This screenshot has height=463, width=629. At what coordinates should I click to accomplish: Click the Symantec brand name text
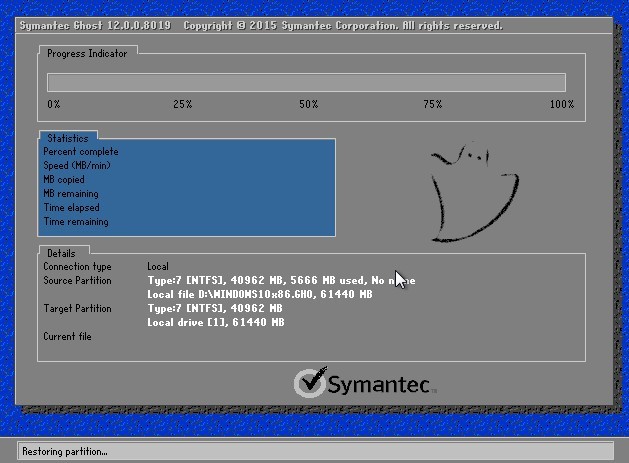click(x=382, y=384)
